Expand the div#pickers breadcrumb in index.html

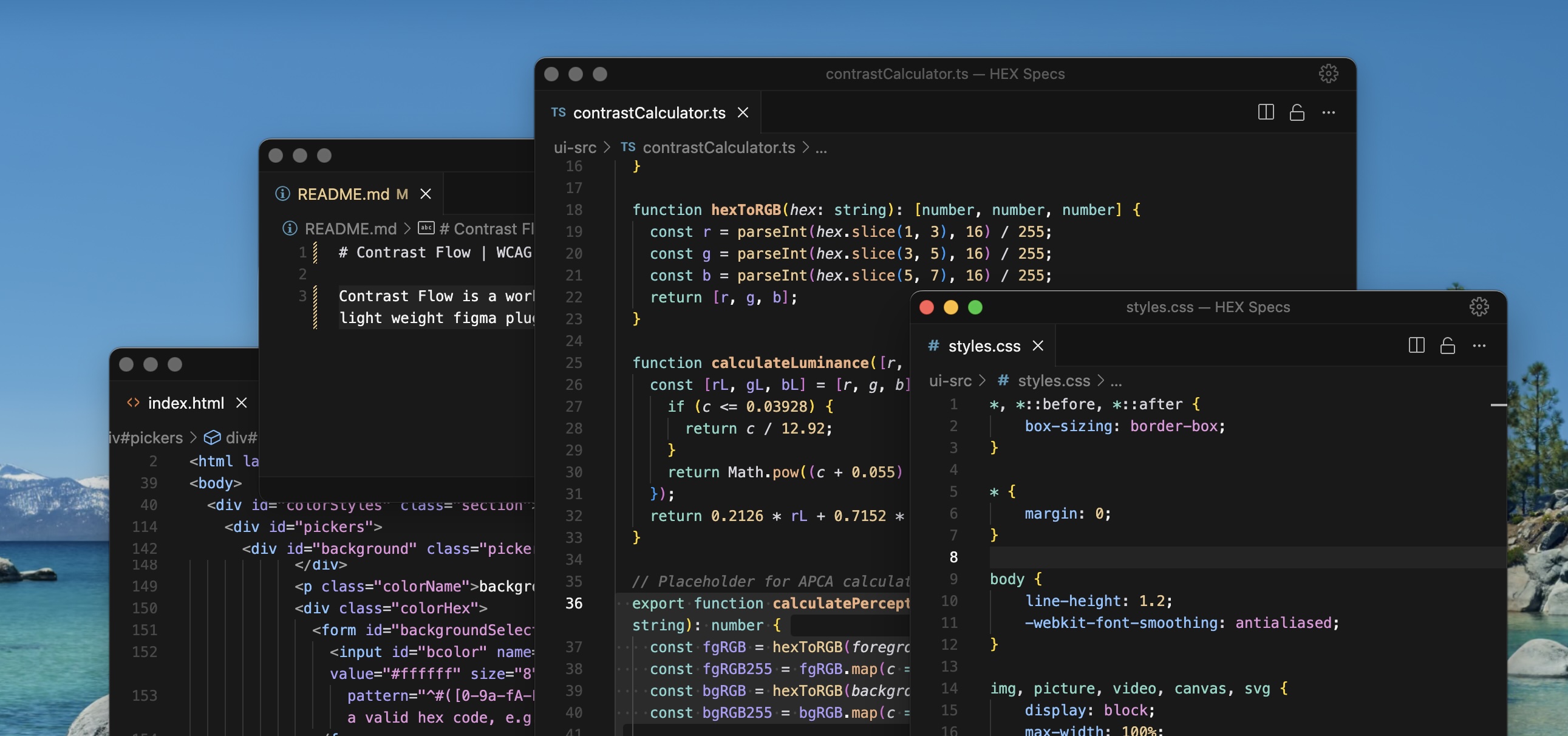point(146,437)
